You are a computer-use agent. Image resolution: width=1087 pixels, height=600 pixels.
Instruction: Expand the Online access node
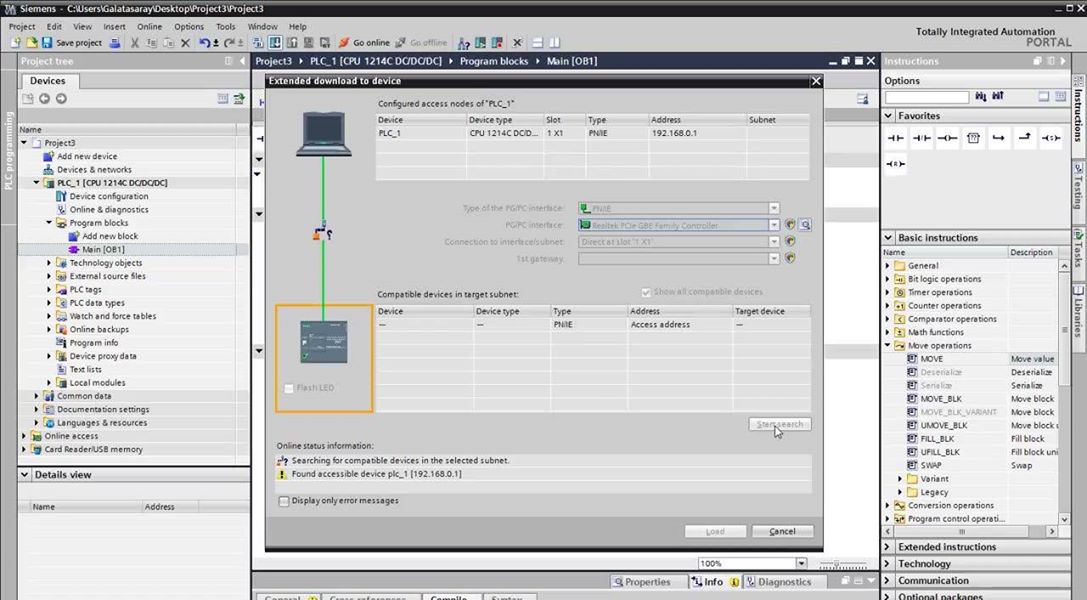coord(24,436)
